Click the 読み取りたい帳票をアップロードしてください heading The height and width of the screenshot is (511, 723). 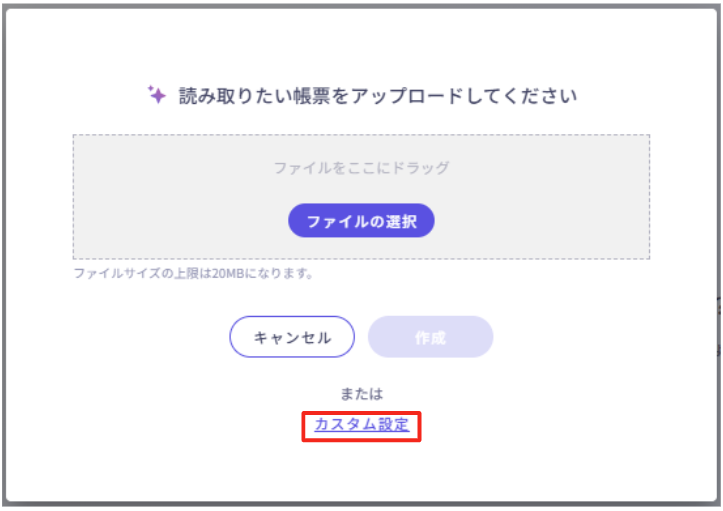[378, 96]
